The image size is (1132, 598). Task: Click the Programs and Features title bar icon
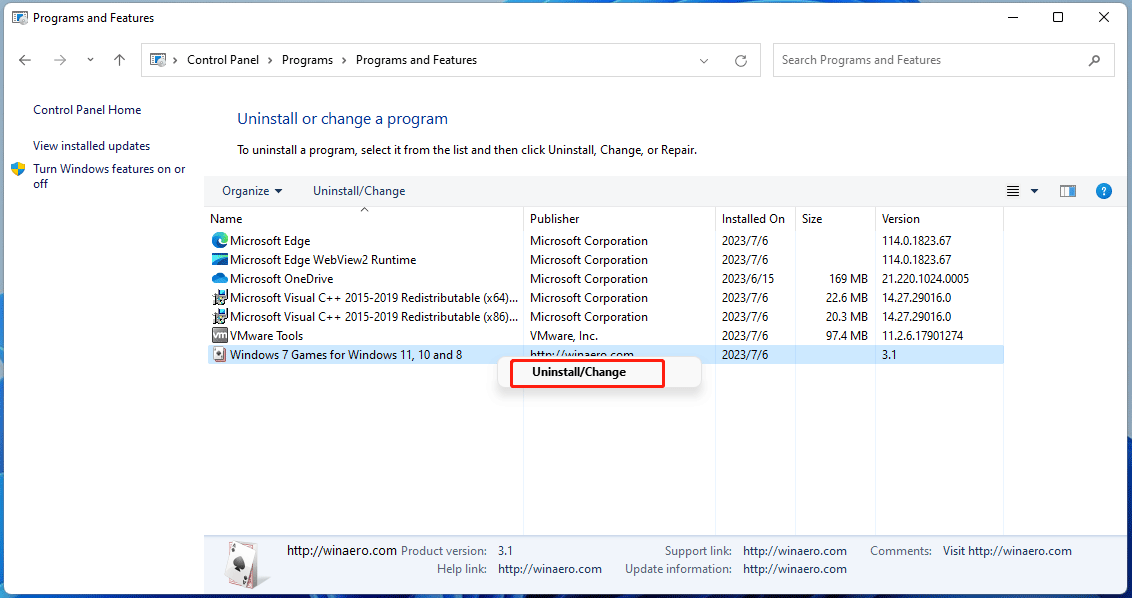19,17
